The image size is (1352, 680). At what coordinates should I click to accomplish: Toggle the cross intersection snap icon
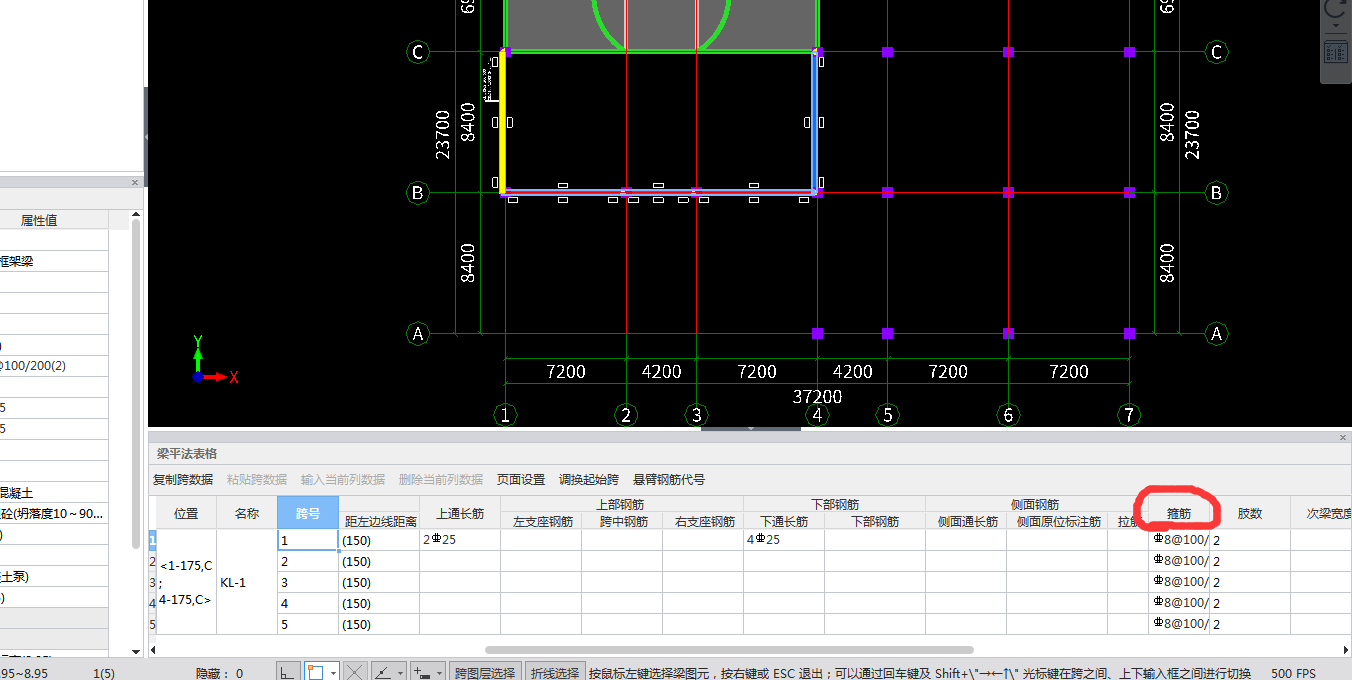click(356, 673)
